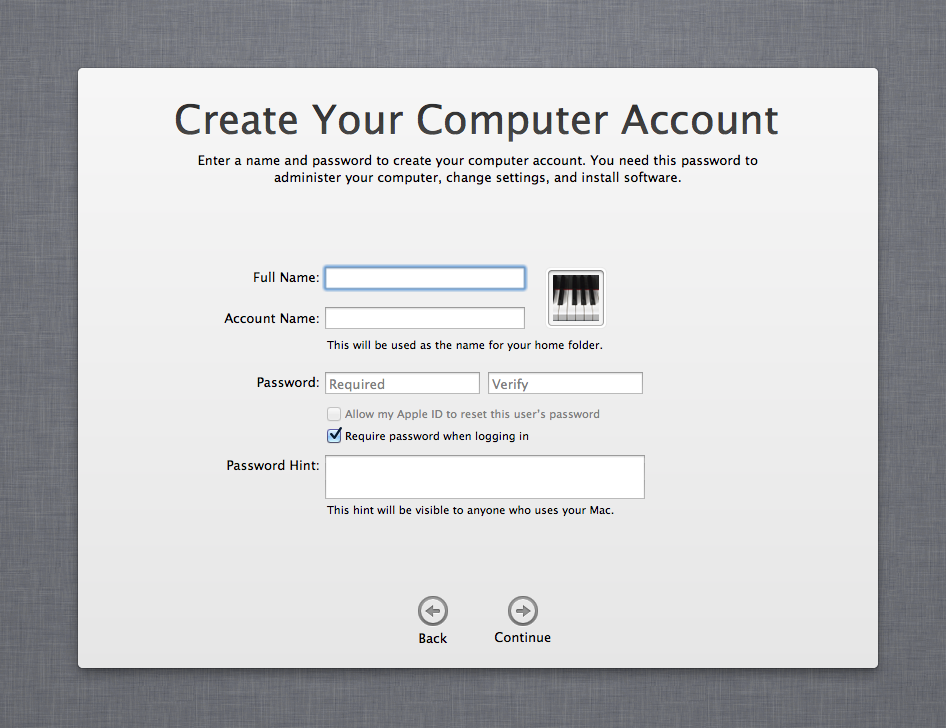Click the Continue arrow icon
This screenshot has height=728, width=946.
(522, 611)
